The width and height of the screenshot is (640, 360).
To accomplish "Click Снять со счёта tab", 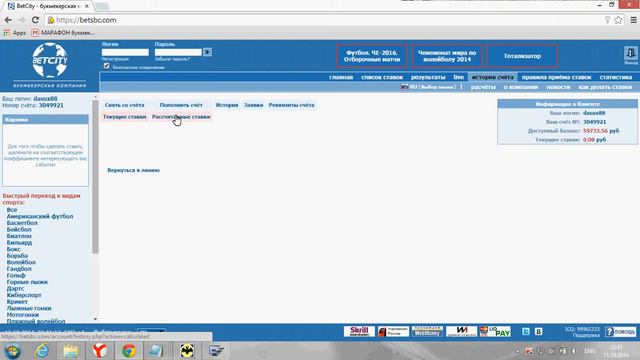I will click(x=124, y=105).
